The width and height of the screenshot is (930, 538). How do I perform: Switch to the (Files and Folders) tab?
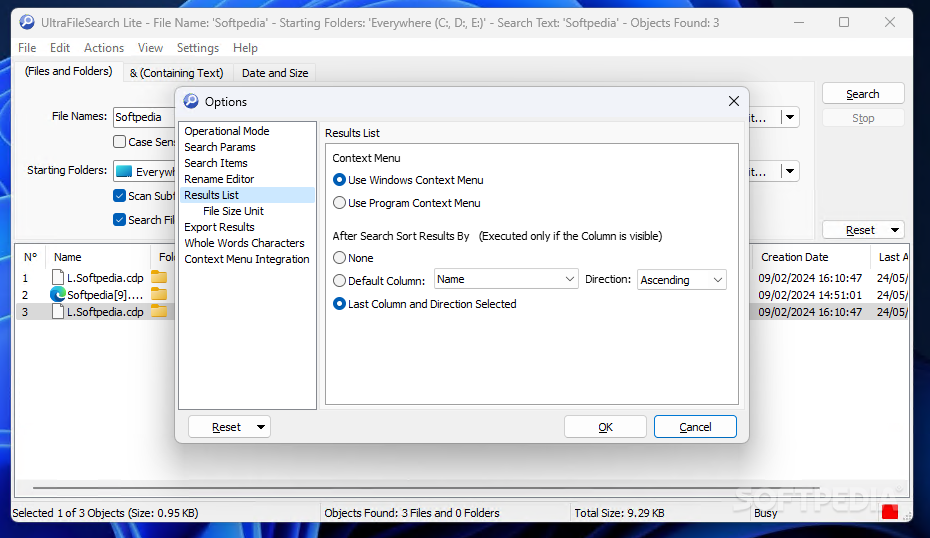tap(69, 72)
